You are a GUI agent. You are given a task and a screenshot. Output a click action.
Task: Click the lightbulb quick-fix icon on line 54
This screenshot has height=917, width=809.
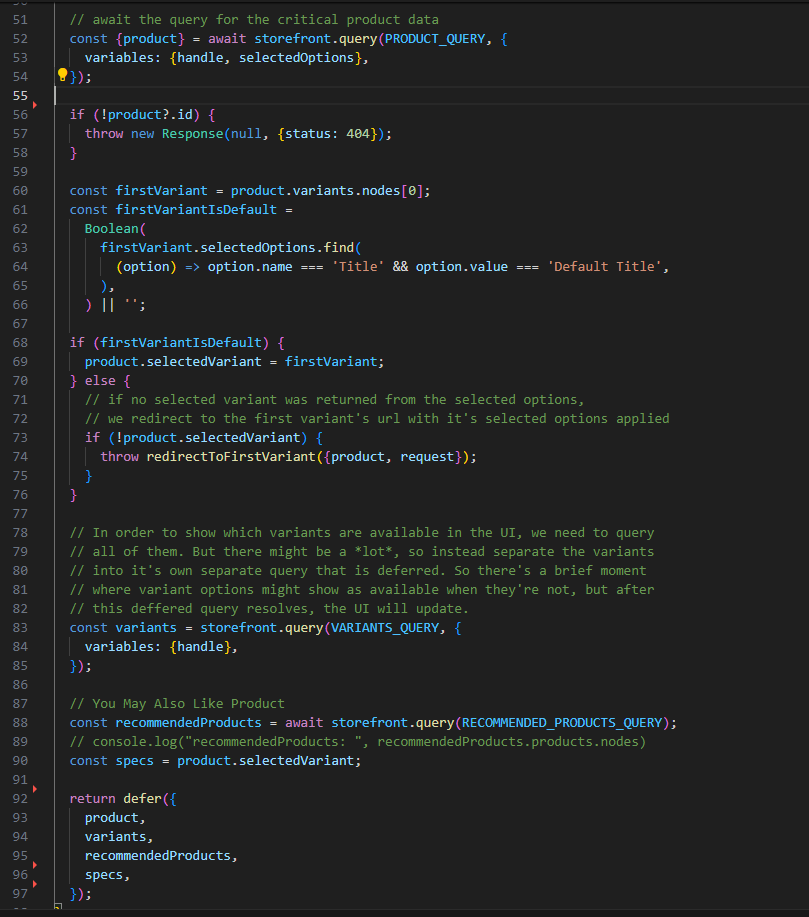pos(63,75)
